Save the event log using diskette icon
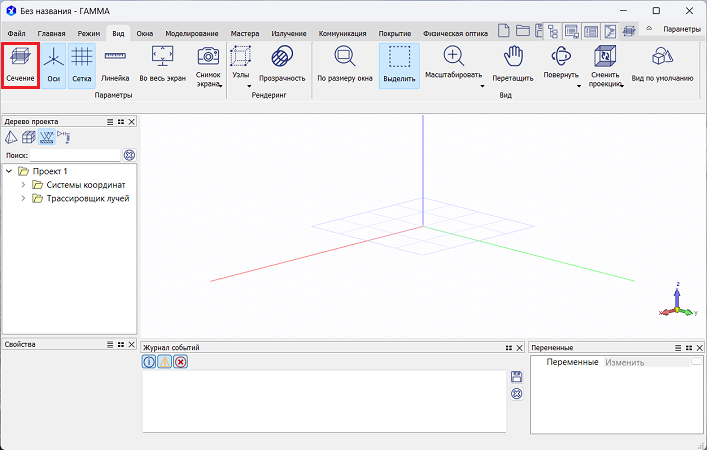Image resolution: width=707 pixels, height=450 pixels. click(516, 376)
